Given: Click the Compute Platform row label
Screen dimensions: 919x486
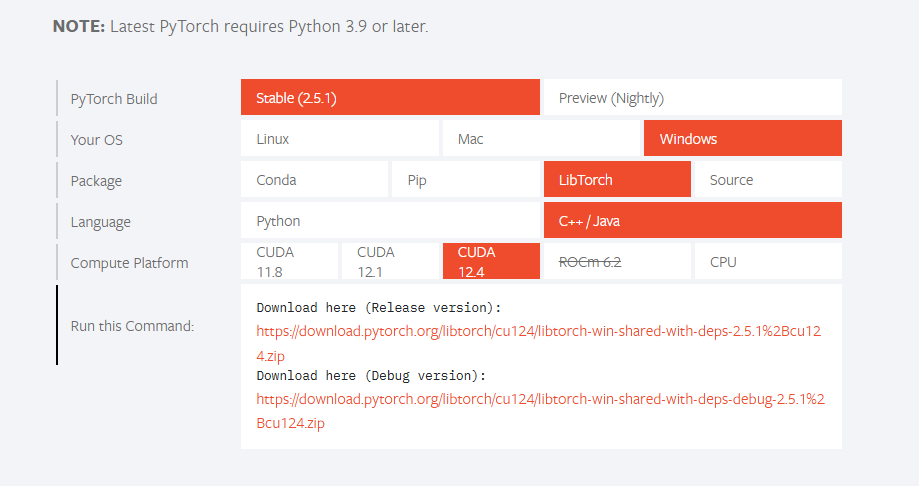Looking at the screenshot, I should point(130,263).
